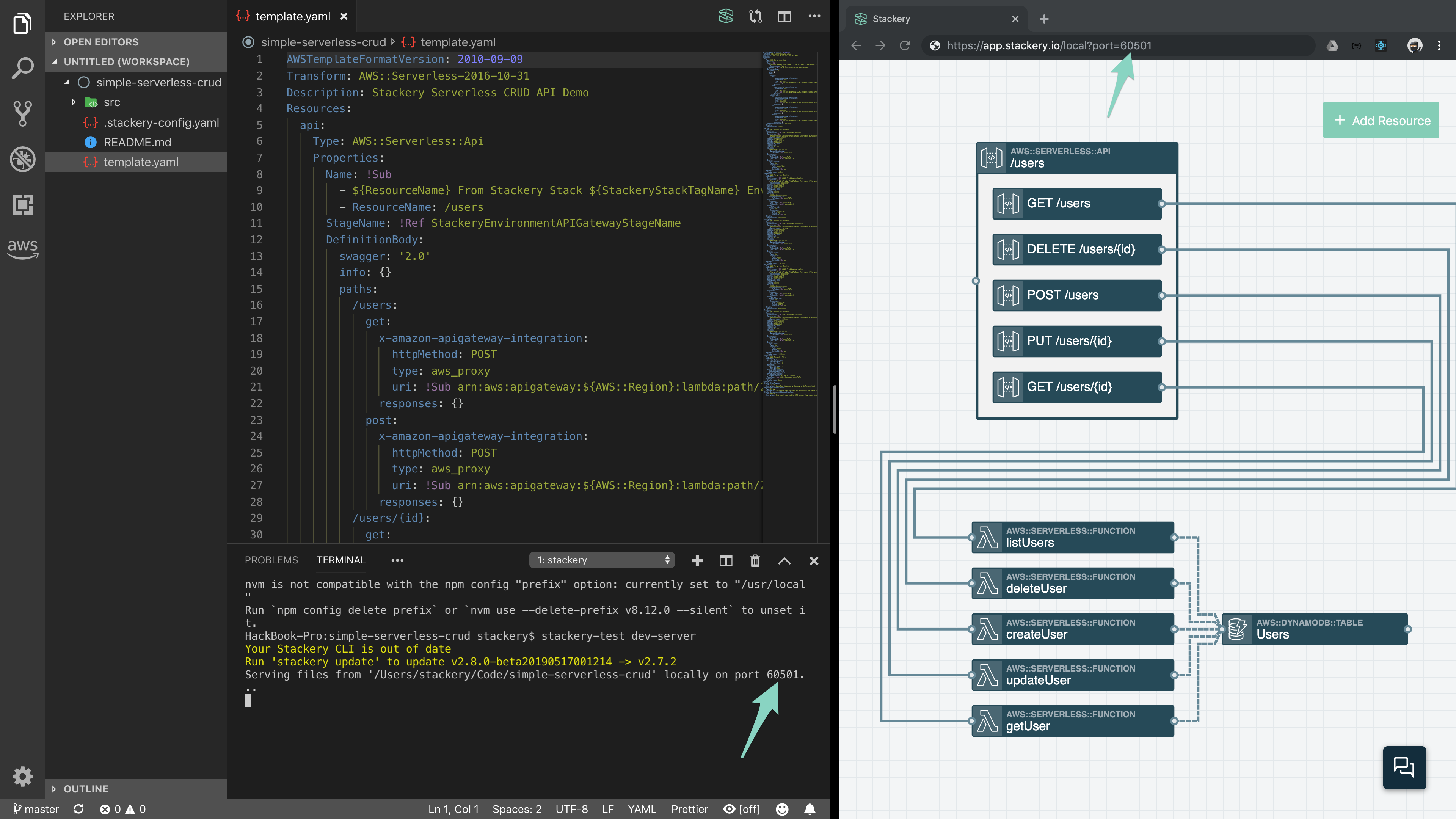The width and height of the screenshot is (1456, 819).
Task: Go back in browser
Action: 856,45
